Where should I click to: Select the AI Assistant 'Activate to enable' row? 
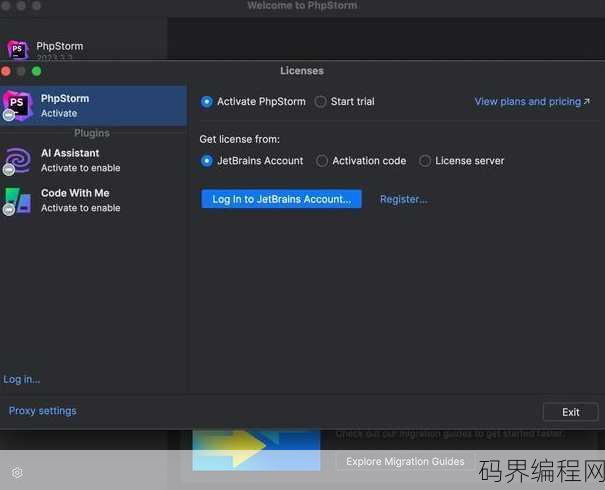(x=93, y=161)
